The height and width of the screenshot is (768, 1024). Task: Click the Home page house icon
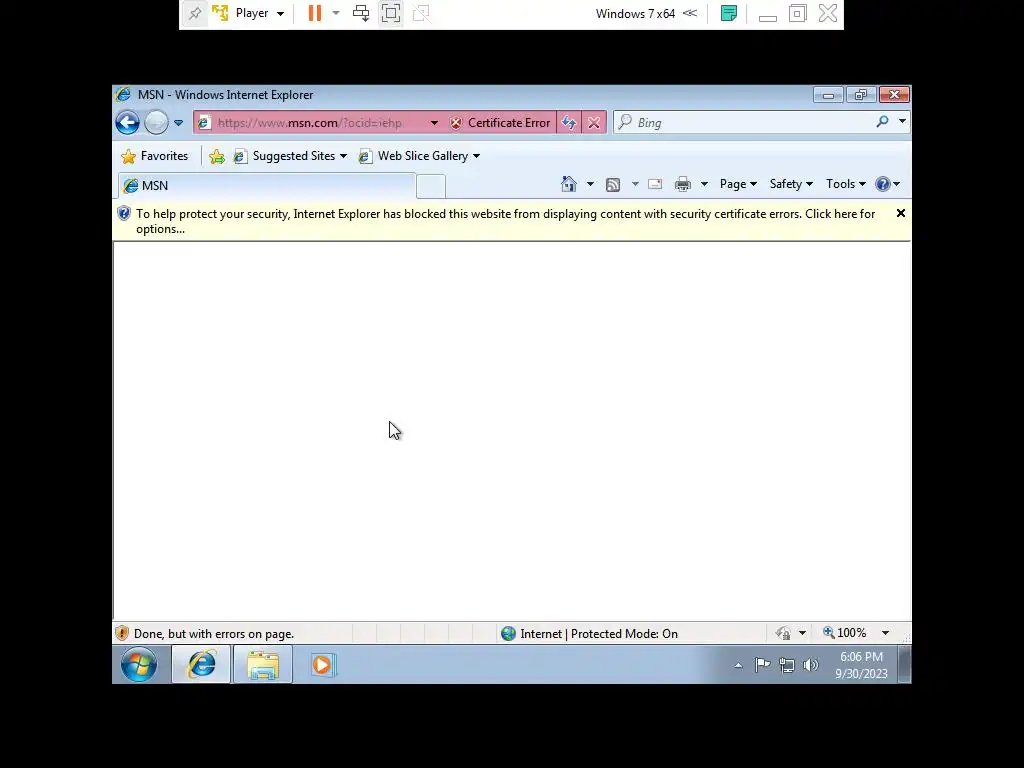tap(569, 184)
